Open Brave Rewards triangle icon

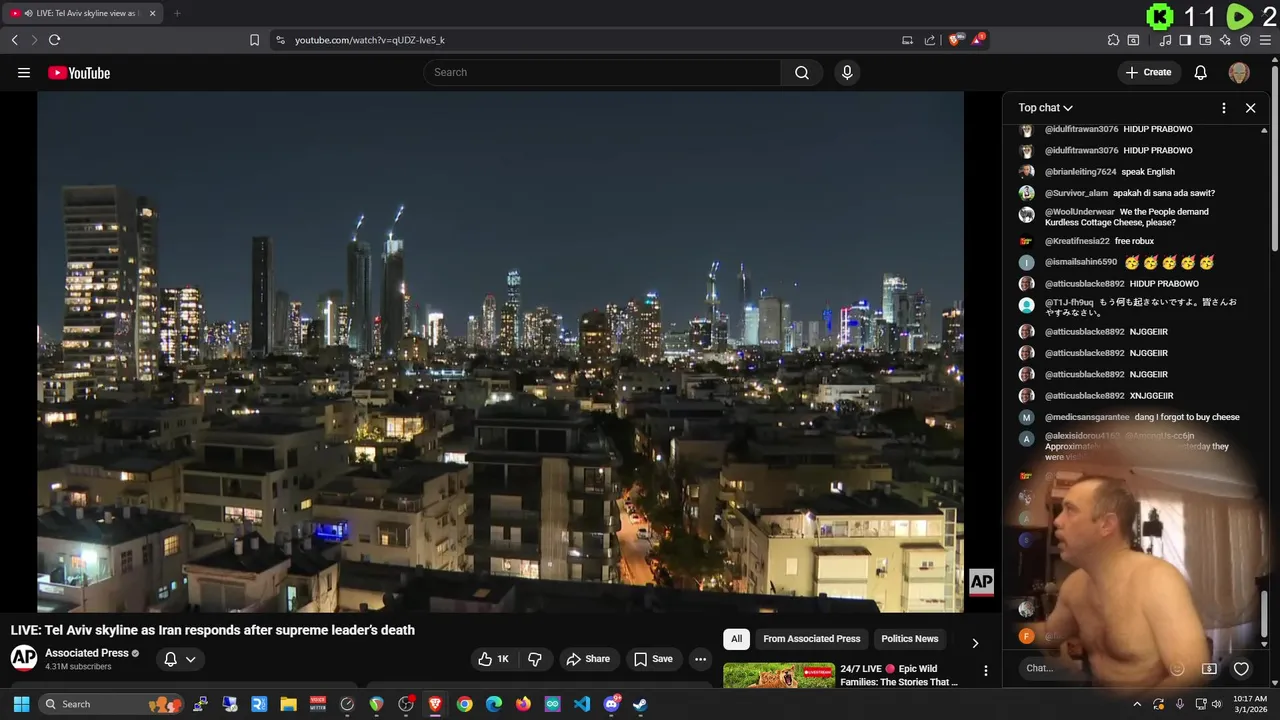(x=979, y=40)
